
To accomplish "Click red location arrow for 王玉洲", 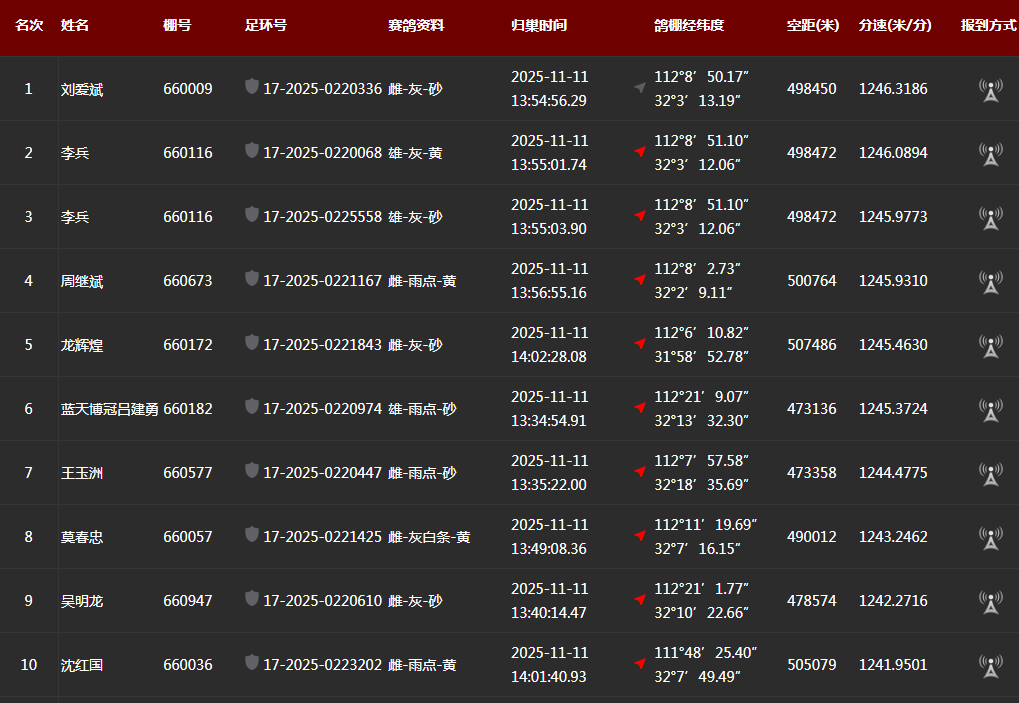I will [640, 472].
